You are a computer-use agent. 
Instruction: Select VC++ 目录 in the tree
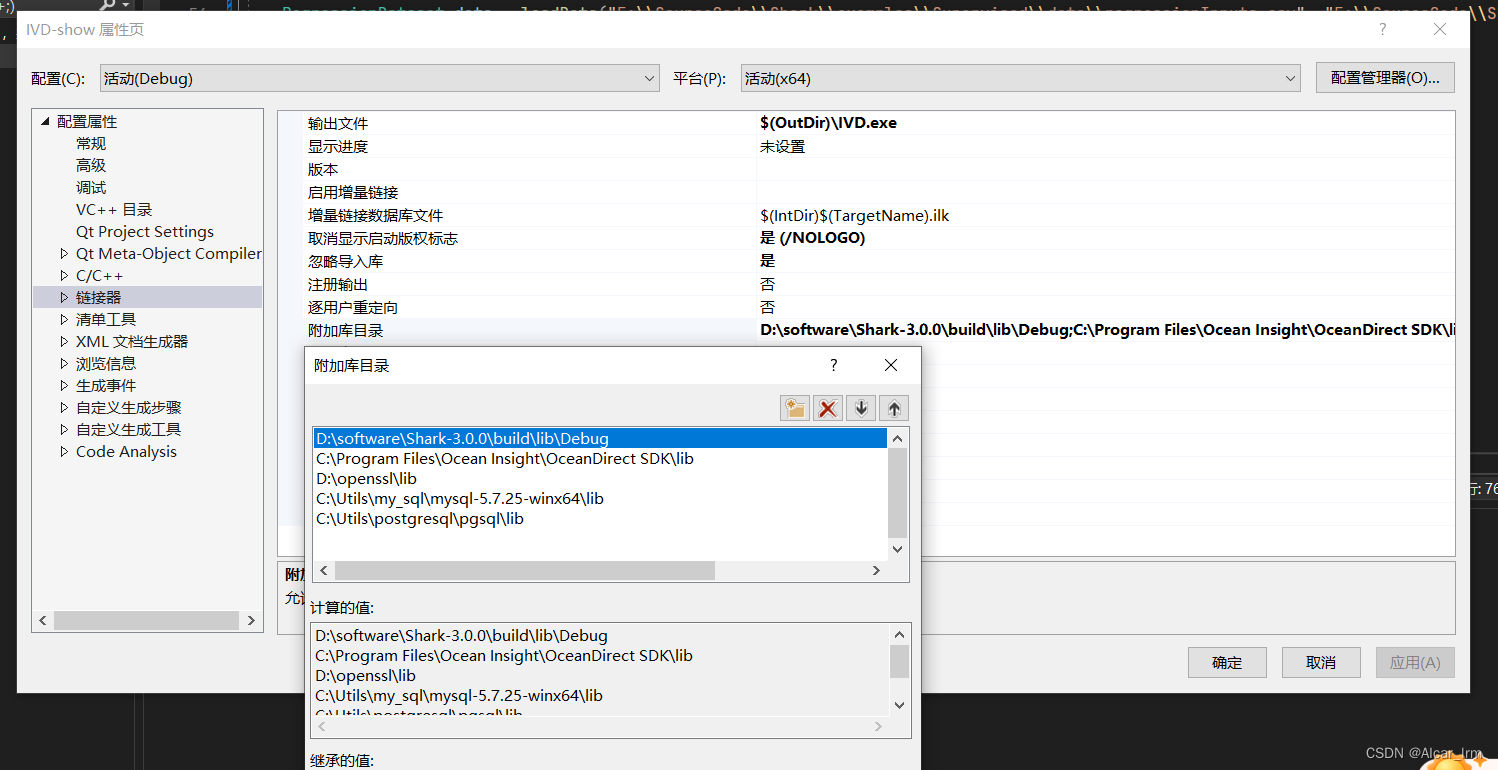(x=114, y=209)
